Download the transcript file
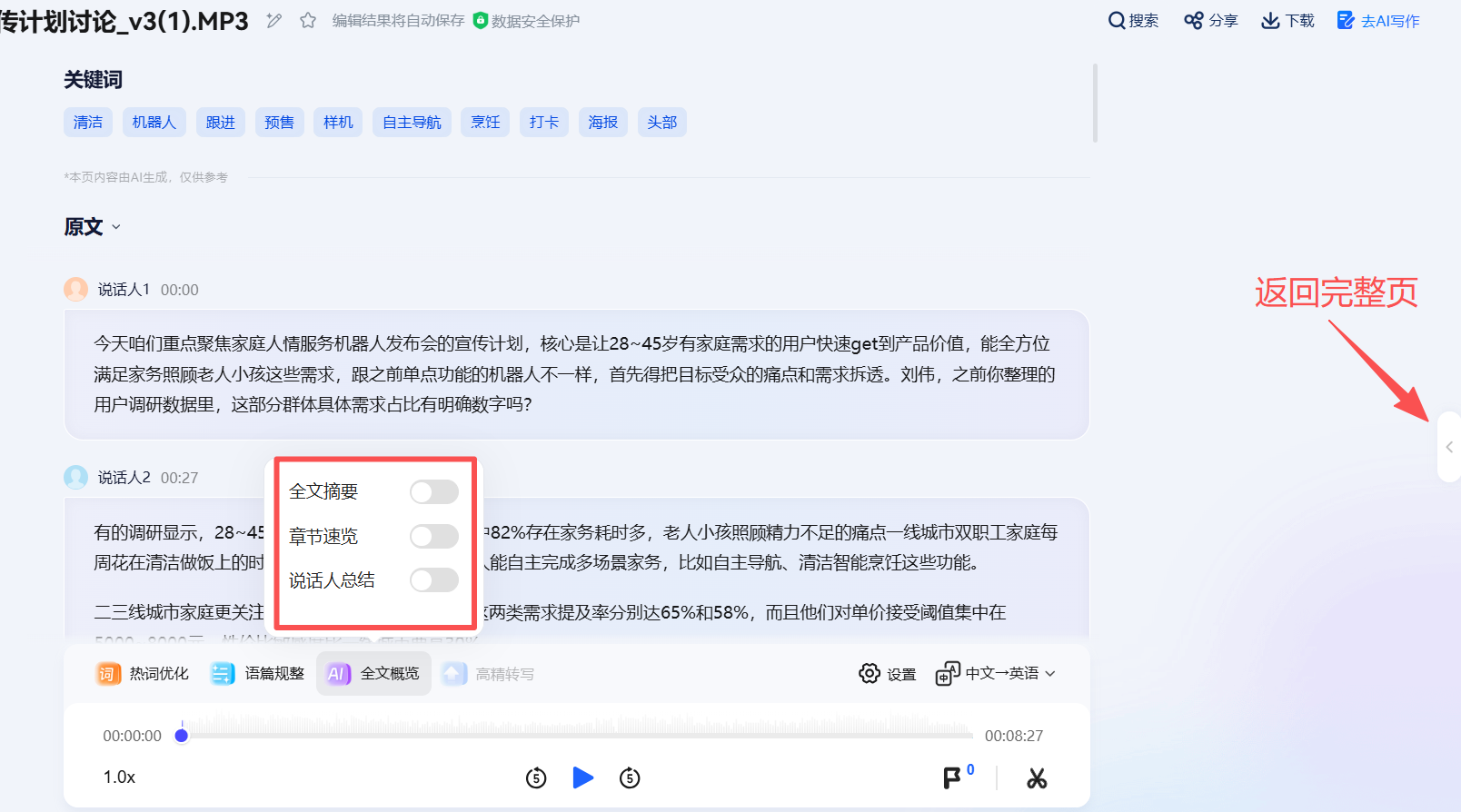Screen dimensions: 1461x812 (x=1287, y=20)
